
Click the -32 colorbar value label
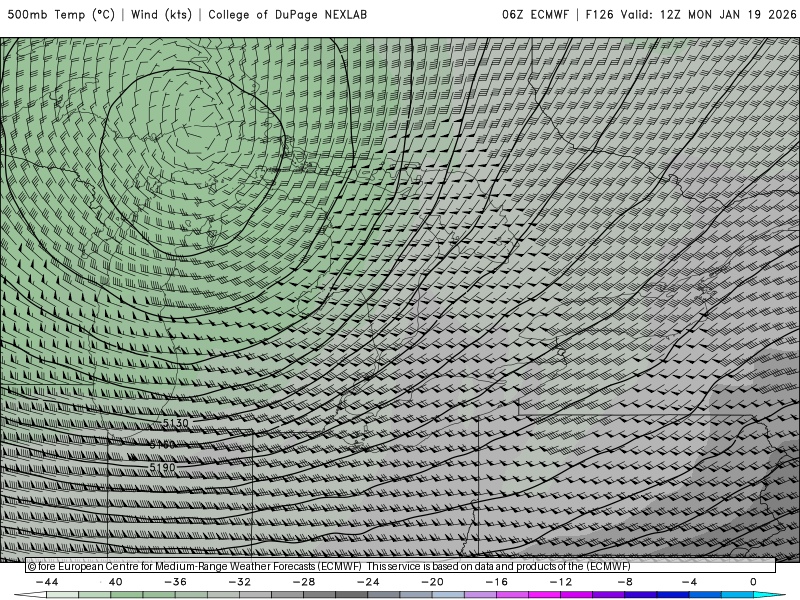(240, 582)
